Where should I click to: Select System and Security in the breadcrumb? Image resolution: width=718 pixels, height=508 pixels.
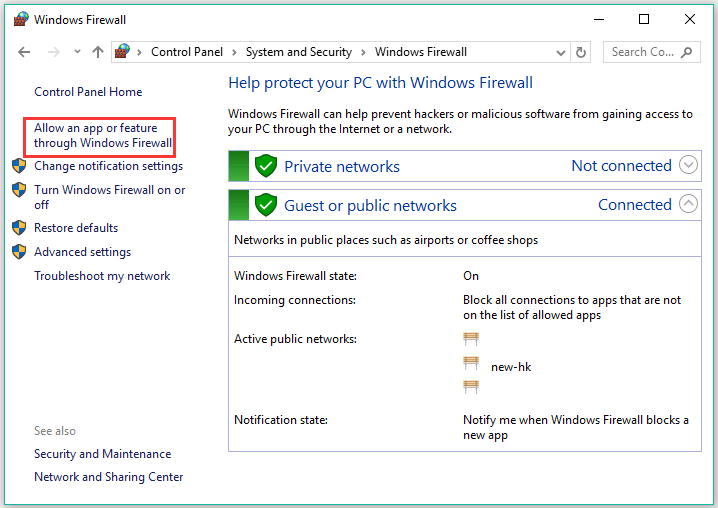point(299,52)
